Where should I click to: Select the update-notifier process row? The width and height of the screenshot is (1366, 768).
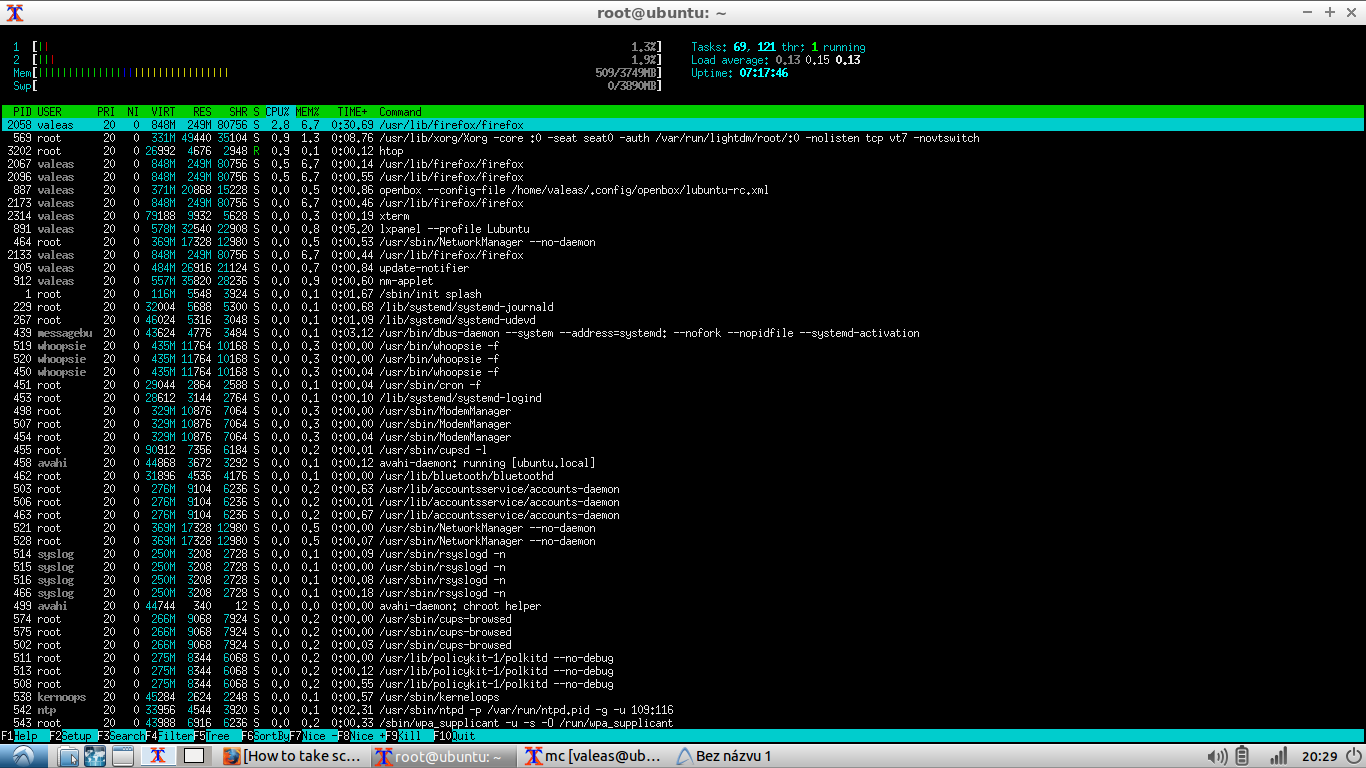[683, 268]
